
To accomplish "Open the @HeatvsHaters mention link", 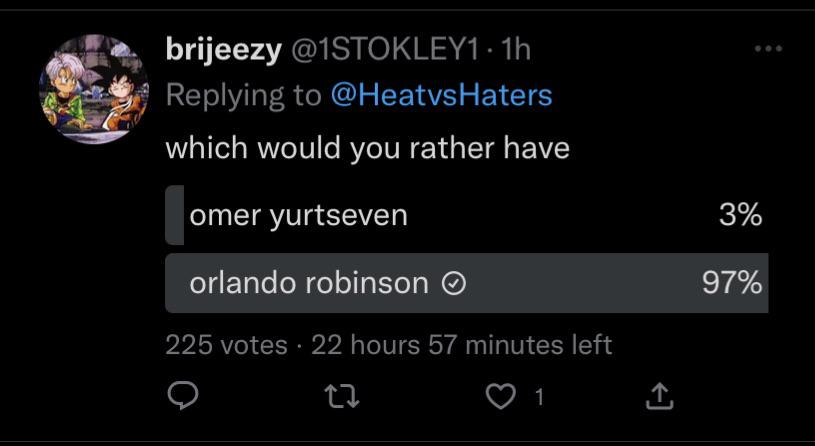I will [440, 95].
